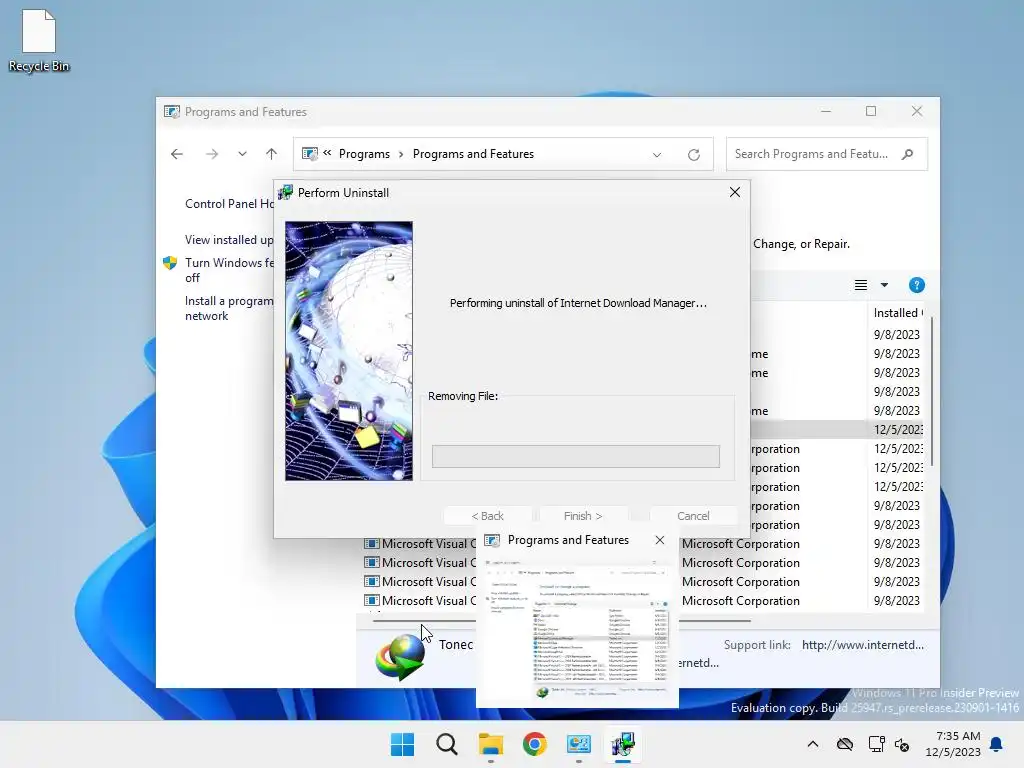The image size is (1024, 768).
Task: Open recent locations chevron next to forward arrow
Action: 242,154
